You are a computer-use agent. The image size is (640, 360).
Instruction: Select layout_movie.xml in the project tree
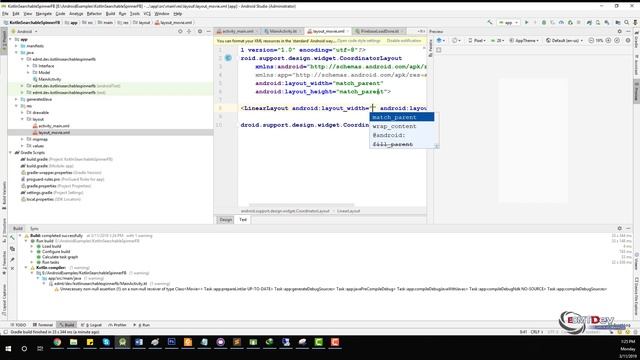[x=54, y=133]
